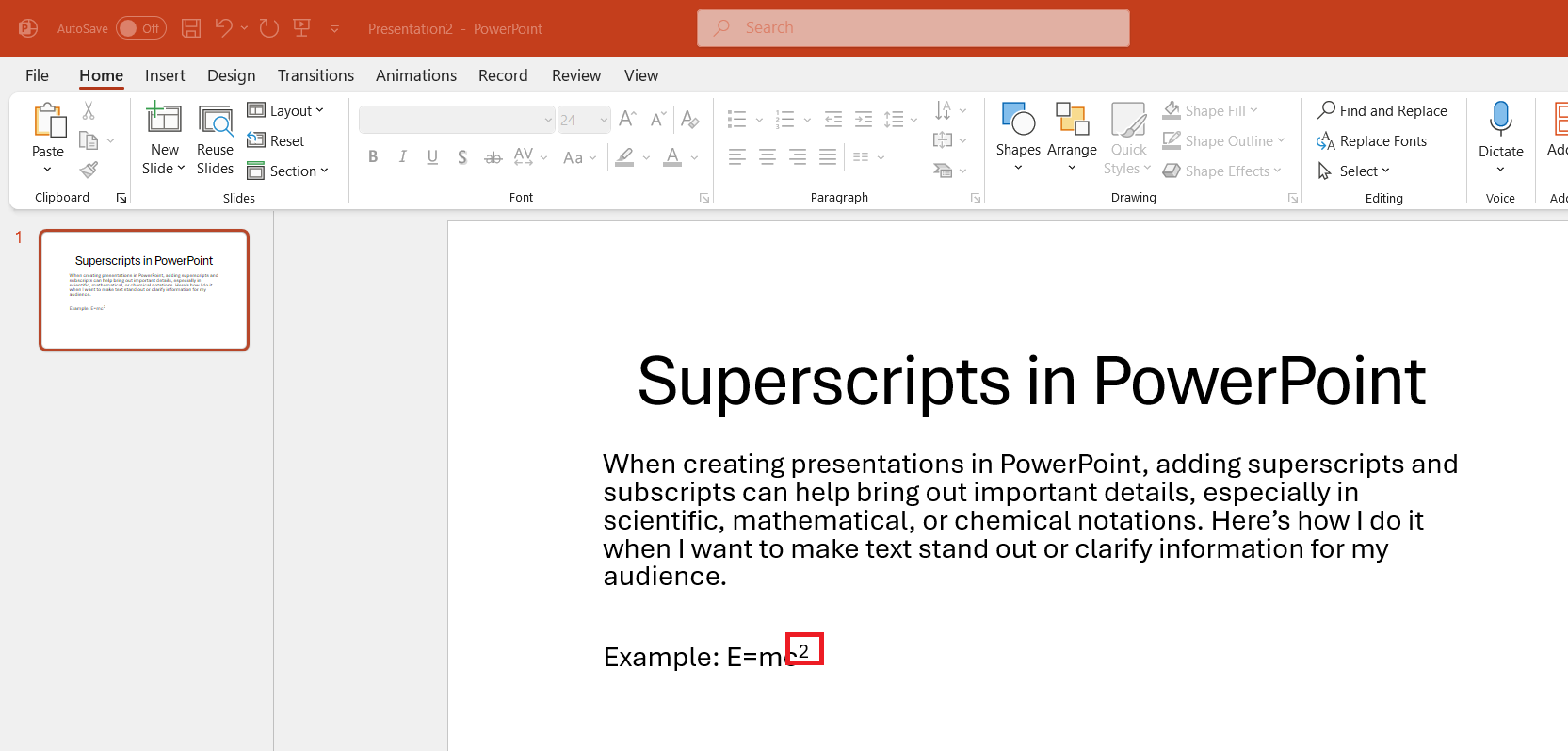The width and height of the screenshot is (1568, 751).
Task: Click the Undo arrow icon
Action: (223, 28)
